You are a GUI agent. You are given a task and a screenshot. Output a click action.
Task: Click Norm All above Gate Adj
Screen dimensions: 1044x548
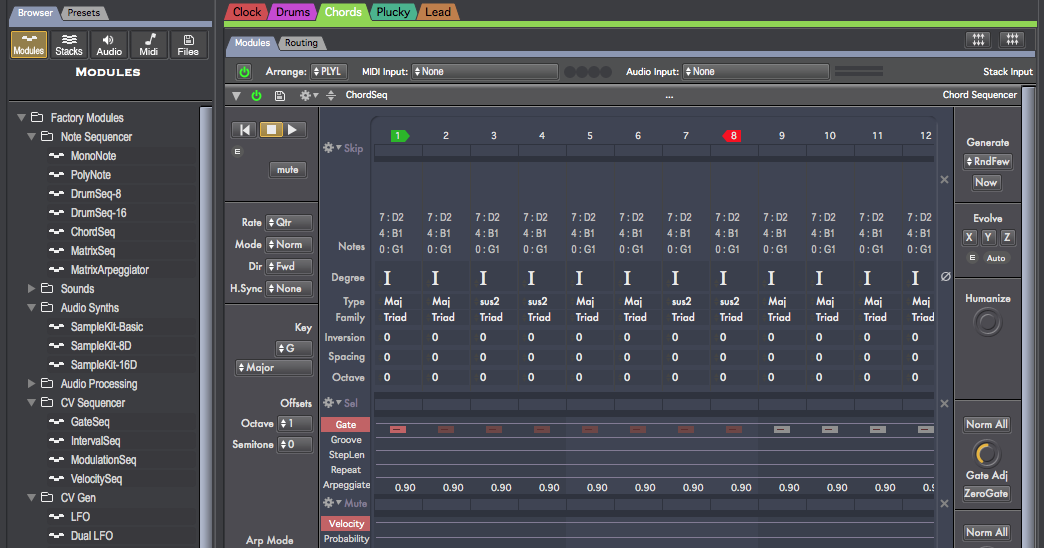987,424
